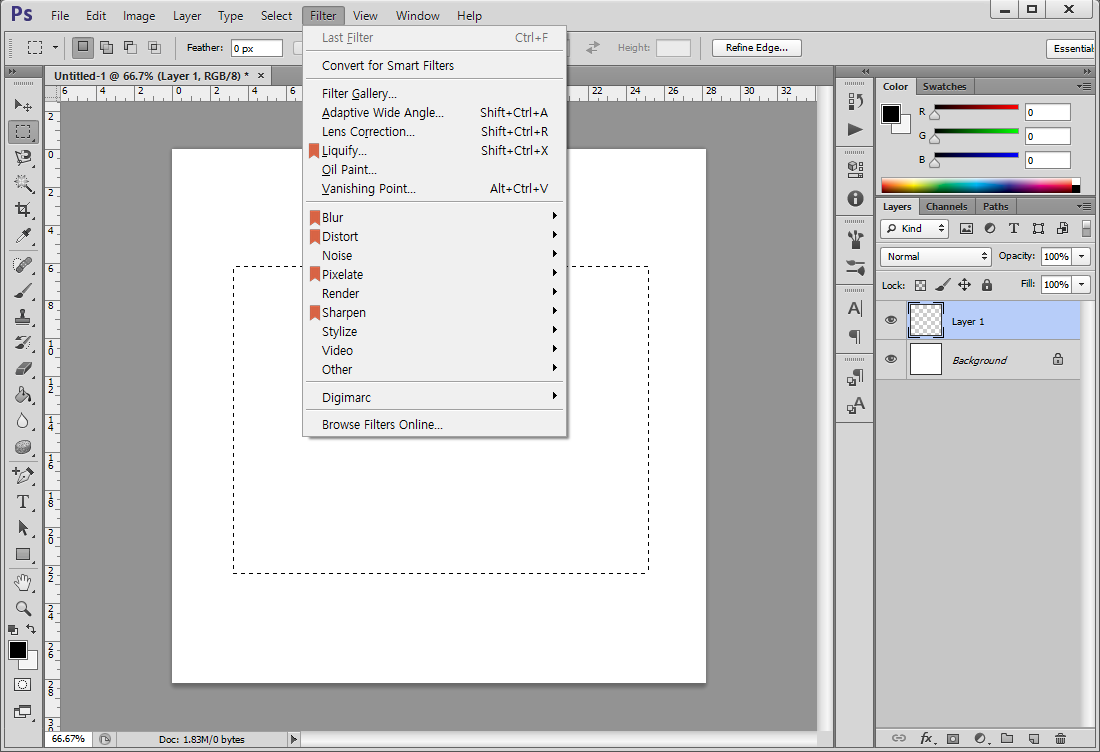The image size is (1100, 752).
Task: Open the Opacity slider dropdown arrow
Action: pos(1081,256)
